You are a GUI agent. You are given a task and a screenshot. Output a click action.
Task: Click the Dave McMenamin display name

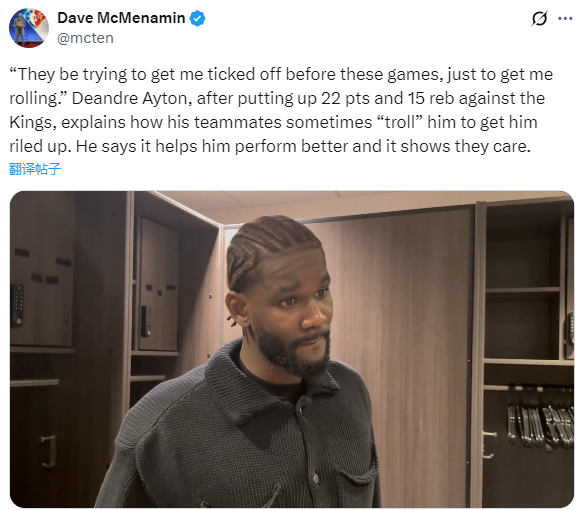point(121,18)
